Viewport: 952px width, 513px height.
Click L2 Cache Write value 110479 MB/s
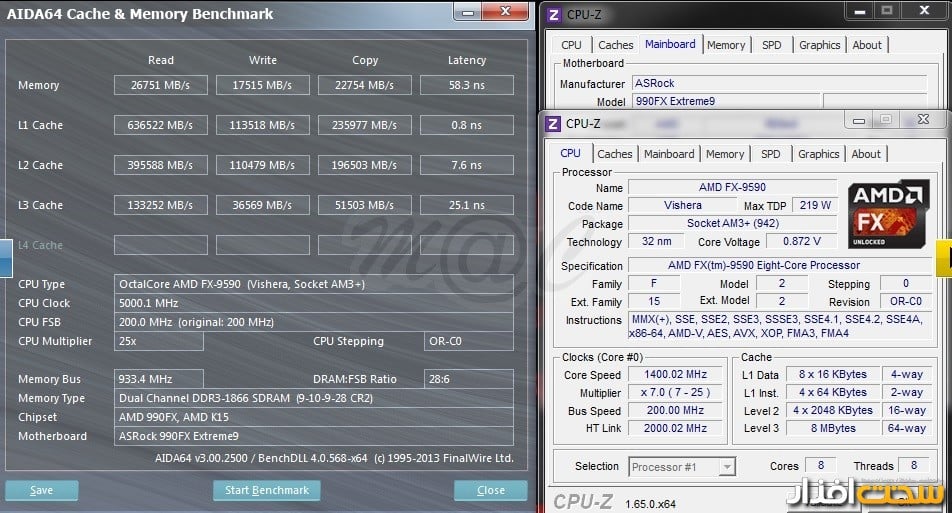(x=263, y=165)
